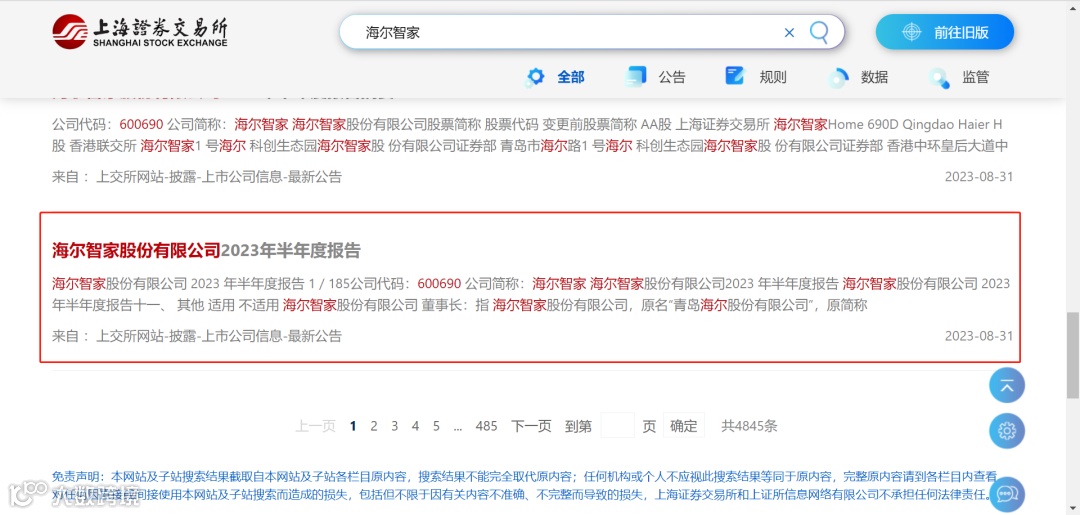Focus the page number jump input box

click(x=617, y=425)
